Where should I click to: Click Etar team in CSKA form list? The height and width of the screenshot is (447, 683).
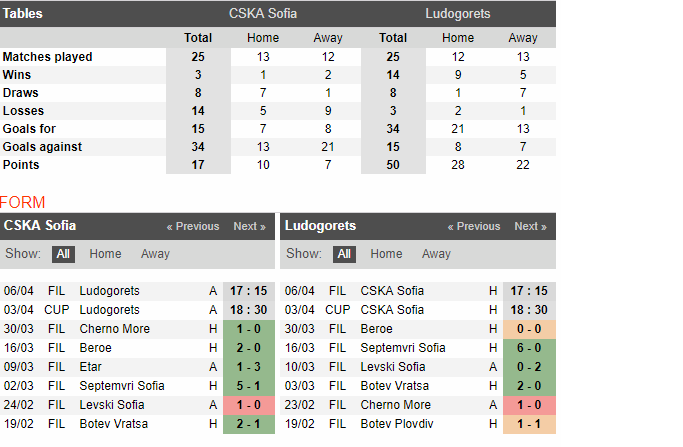(x=90, y=367)
